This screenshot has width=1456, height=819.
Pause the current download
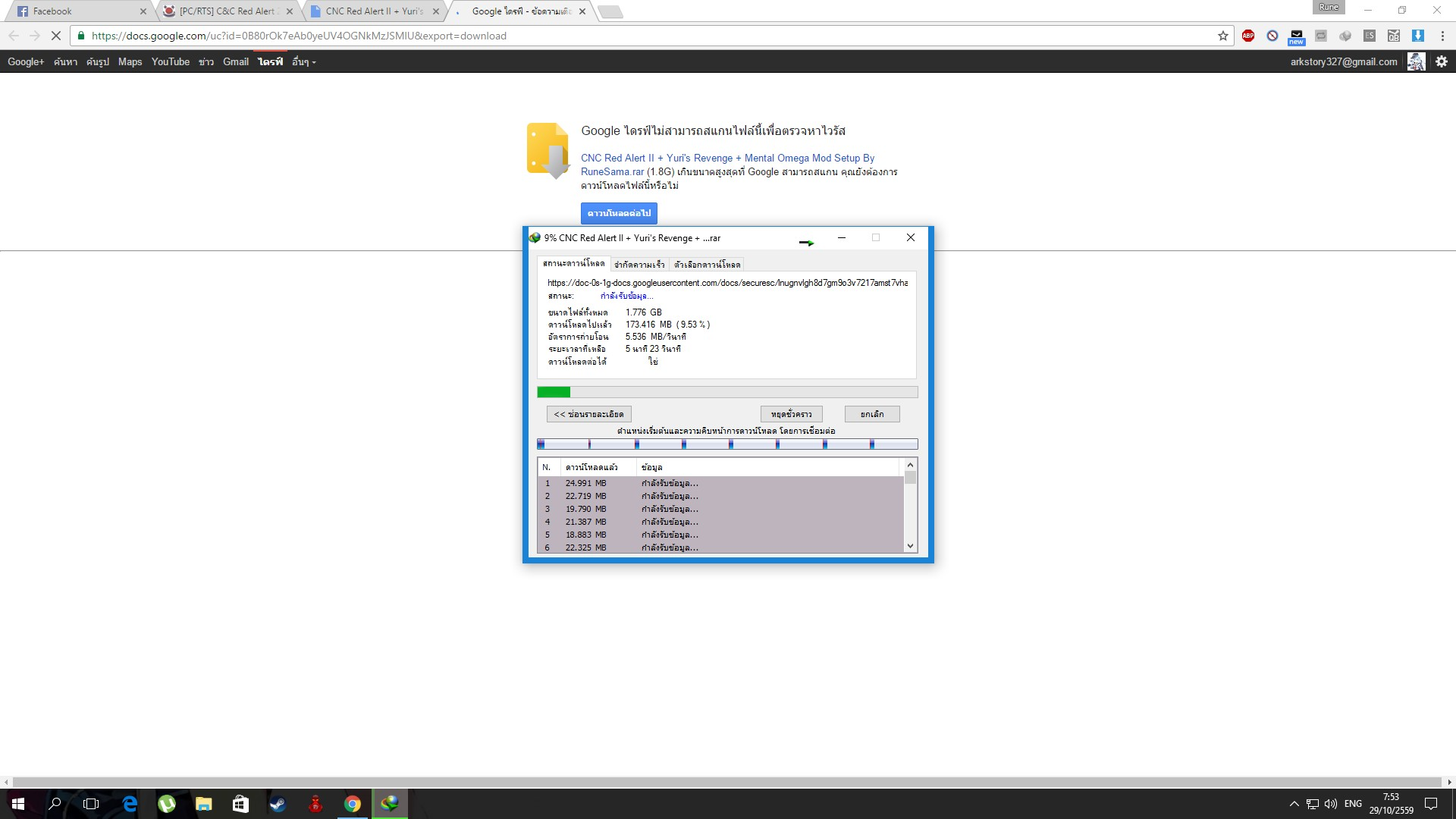(x=791, y=414)
